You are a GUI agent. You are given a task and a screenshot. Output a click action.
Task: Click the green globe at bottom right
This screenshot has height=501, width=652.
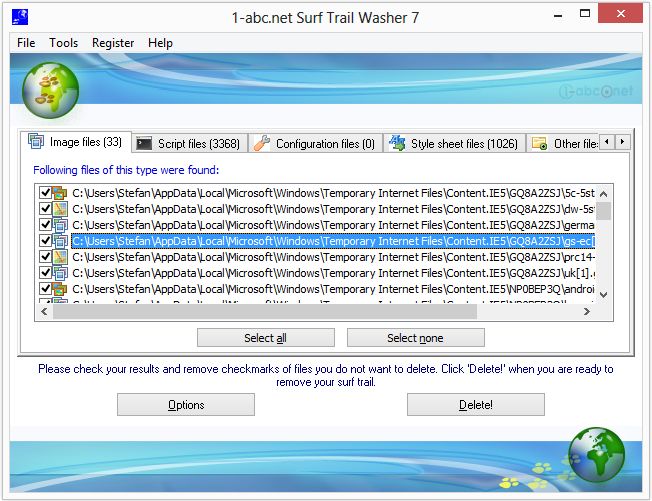[x=596, y=455]
